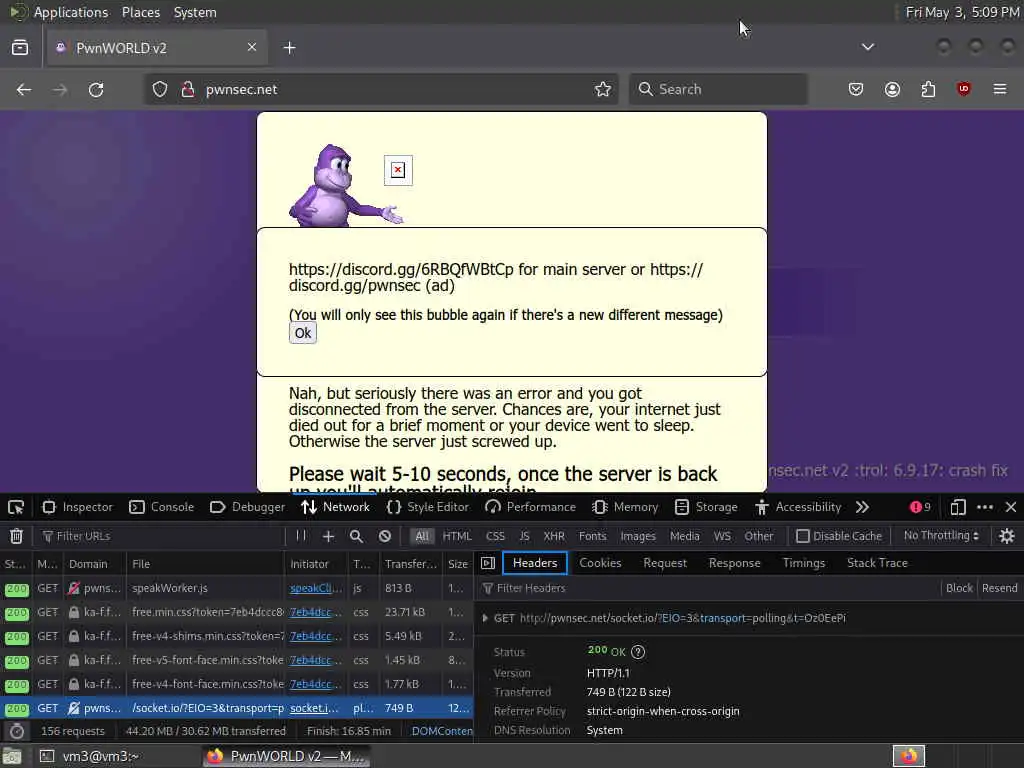Clear network log with trash icon
Image resolution: width=1024 pixels, height=768 pixels.
click(16, 536)
